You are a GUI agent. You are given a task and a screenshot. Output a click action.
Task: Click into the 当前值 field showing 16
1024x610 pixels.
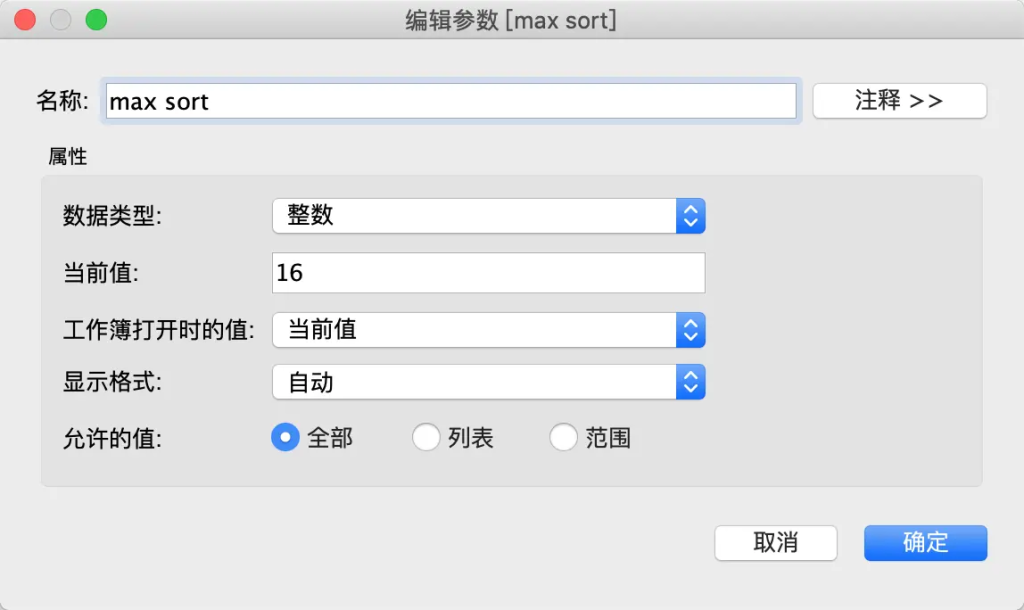pyautogui.click(x=488, y=273)
